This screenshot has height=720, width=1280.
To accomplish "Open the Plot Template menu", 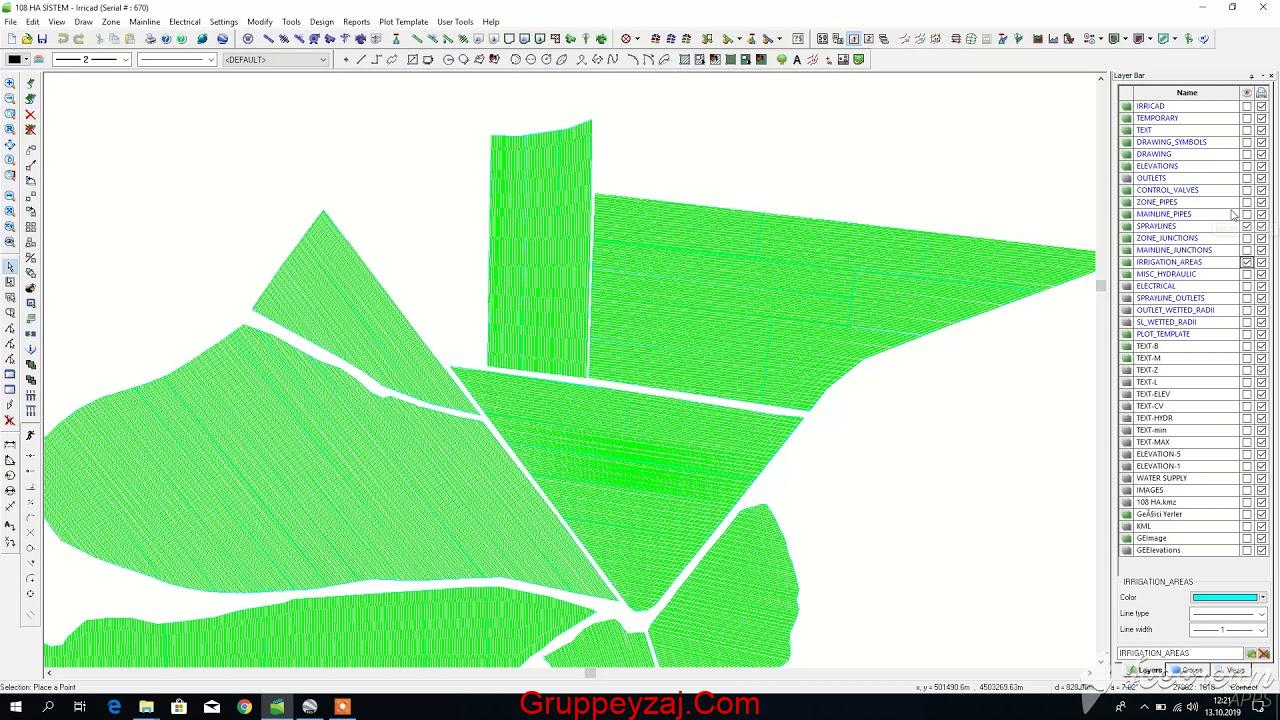I will 403,21.
